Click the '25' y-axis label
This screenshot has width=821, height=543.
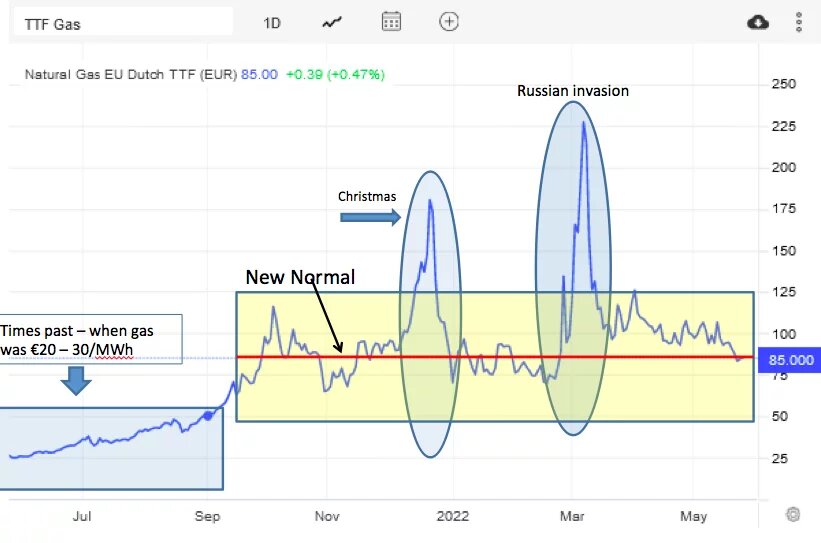pyautogui.click(x=780, y=458)
